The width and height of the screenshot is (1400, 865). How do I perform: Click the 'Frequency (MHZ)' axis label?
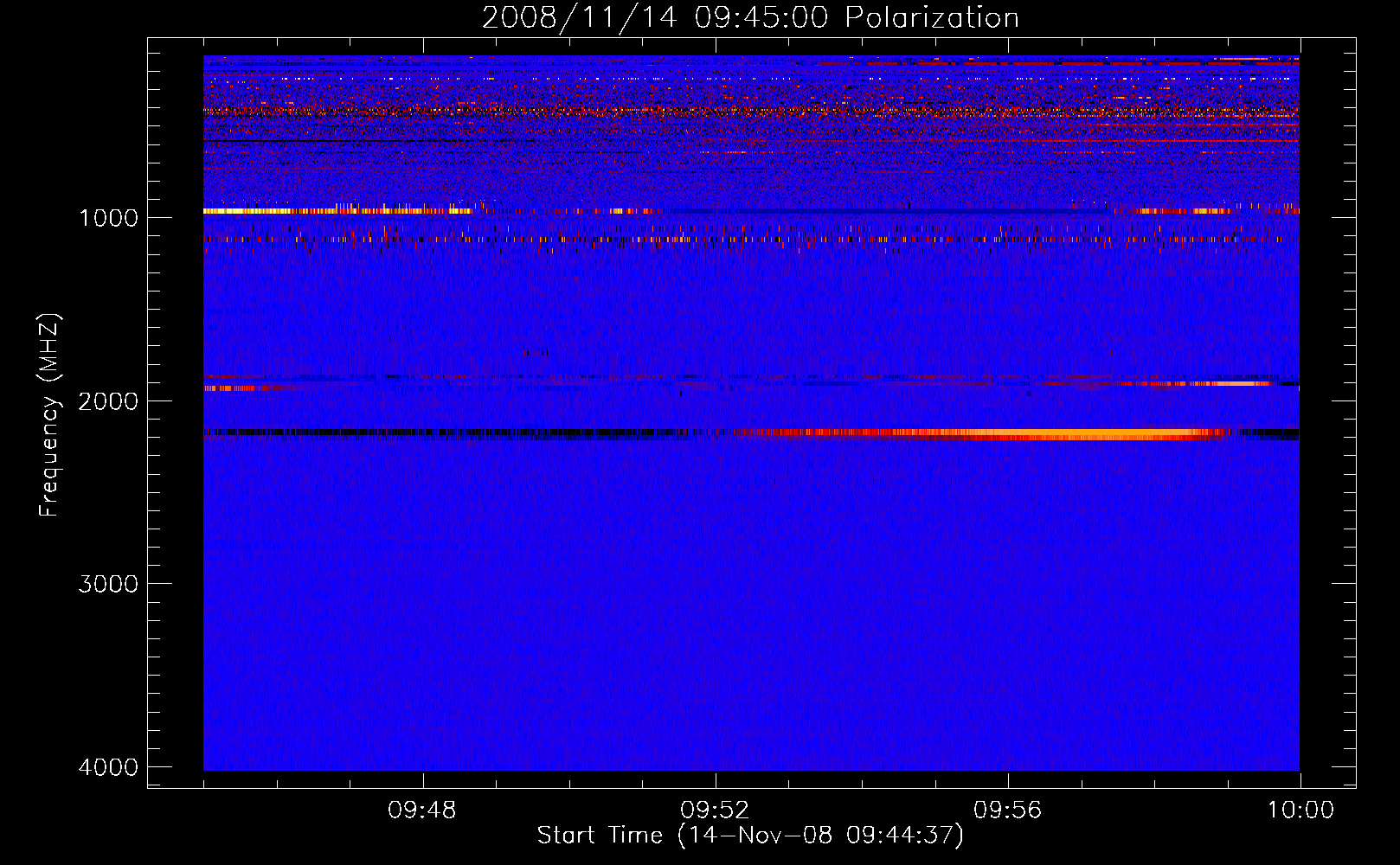(x=50, y=415)
